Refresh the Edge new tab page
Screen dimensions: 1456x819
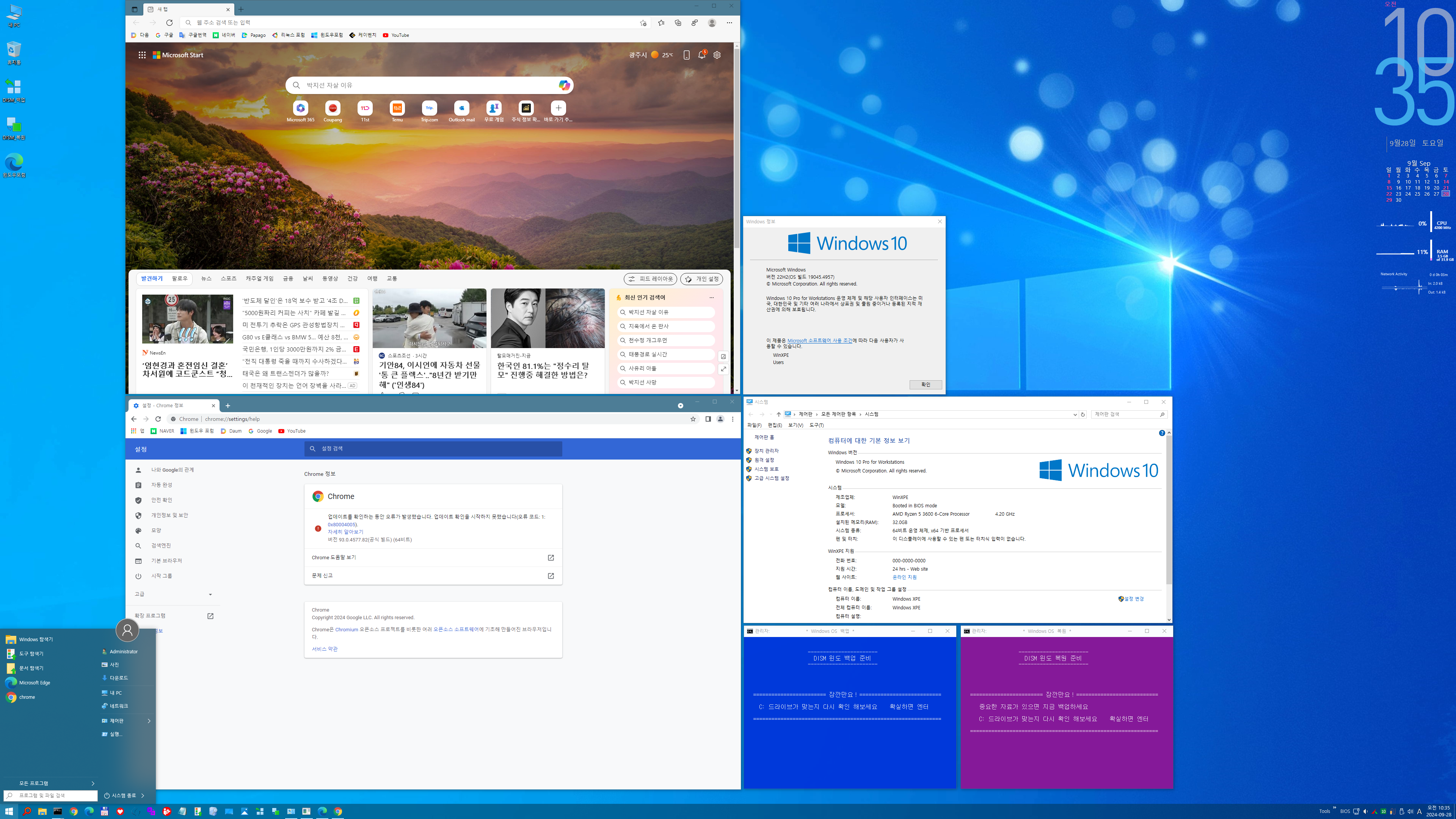point(169,23)
